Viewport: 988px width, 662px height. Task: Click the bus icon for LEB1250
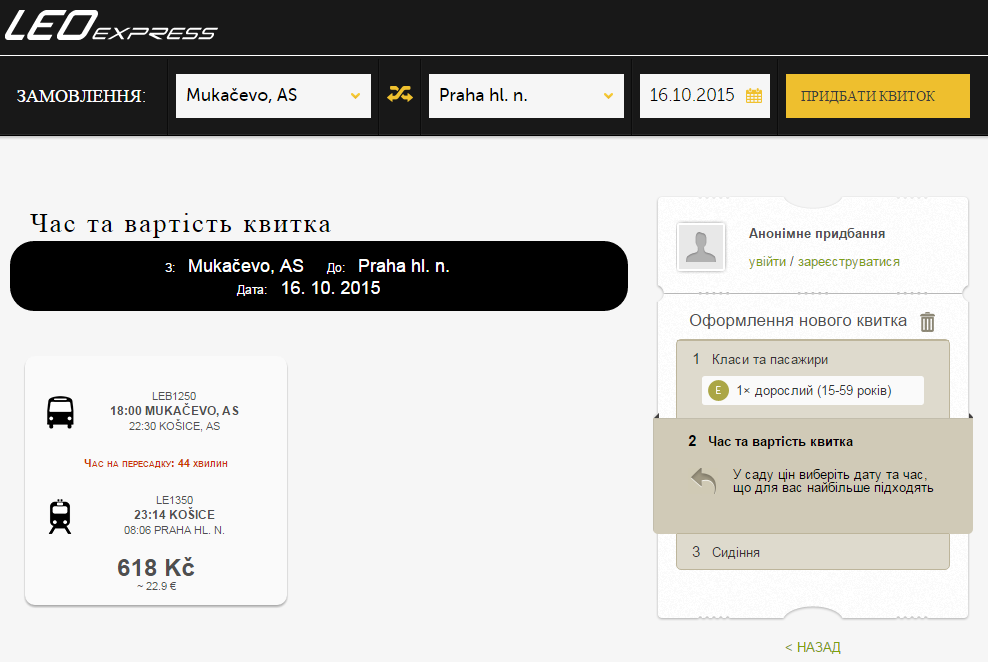pyautogui.click(x=60, y=413)
